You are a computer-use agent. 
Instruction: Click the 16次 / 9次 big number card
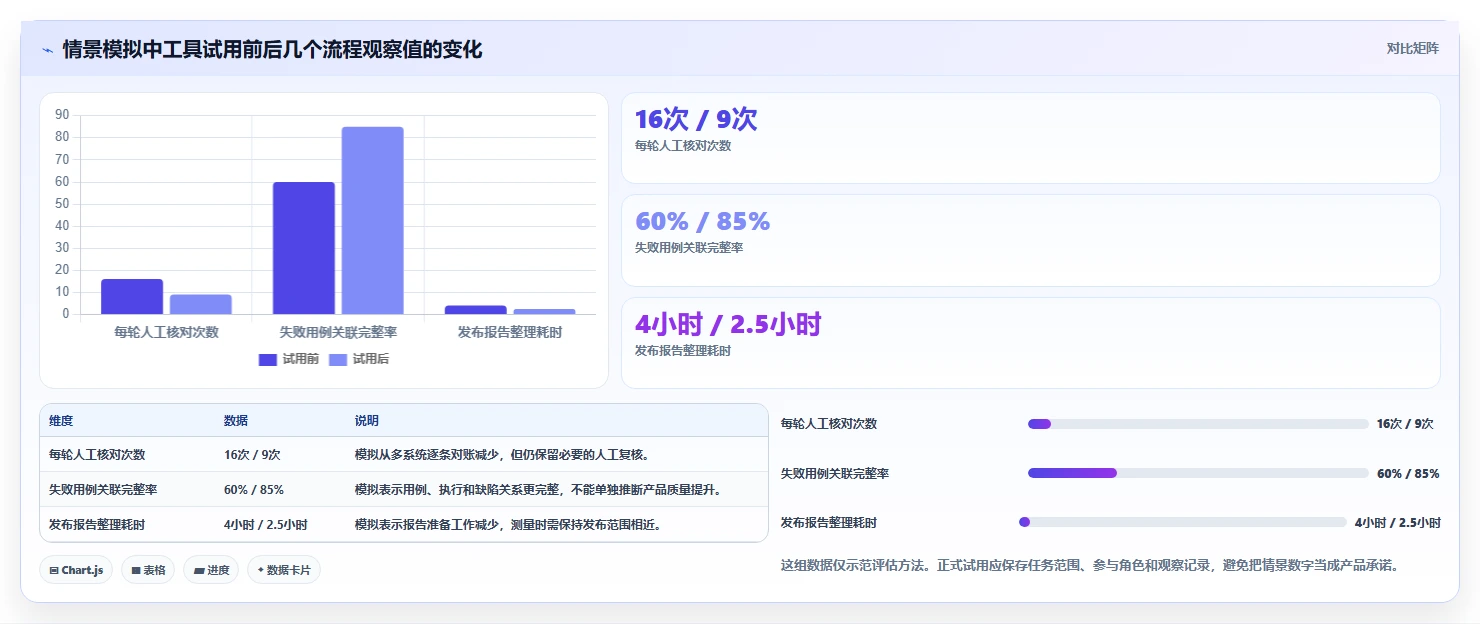(x=1031, y=138)
